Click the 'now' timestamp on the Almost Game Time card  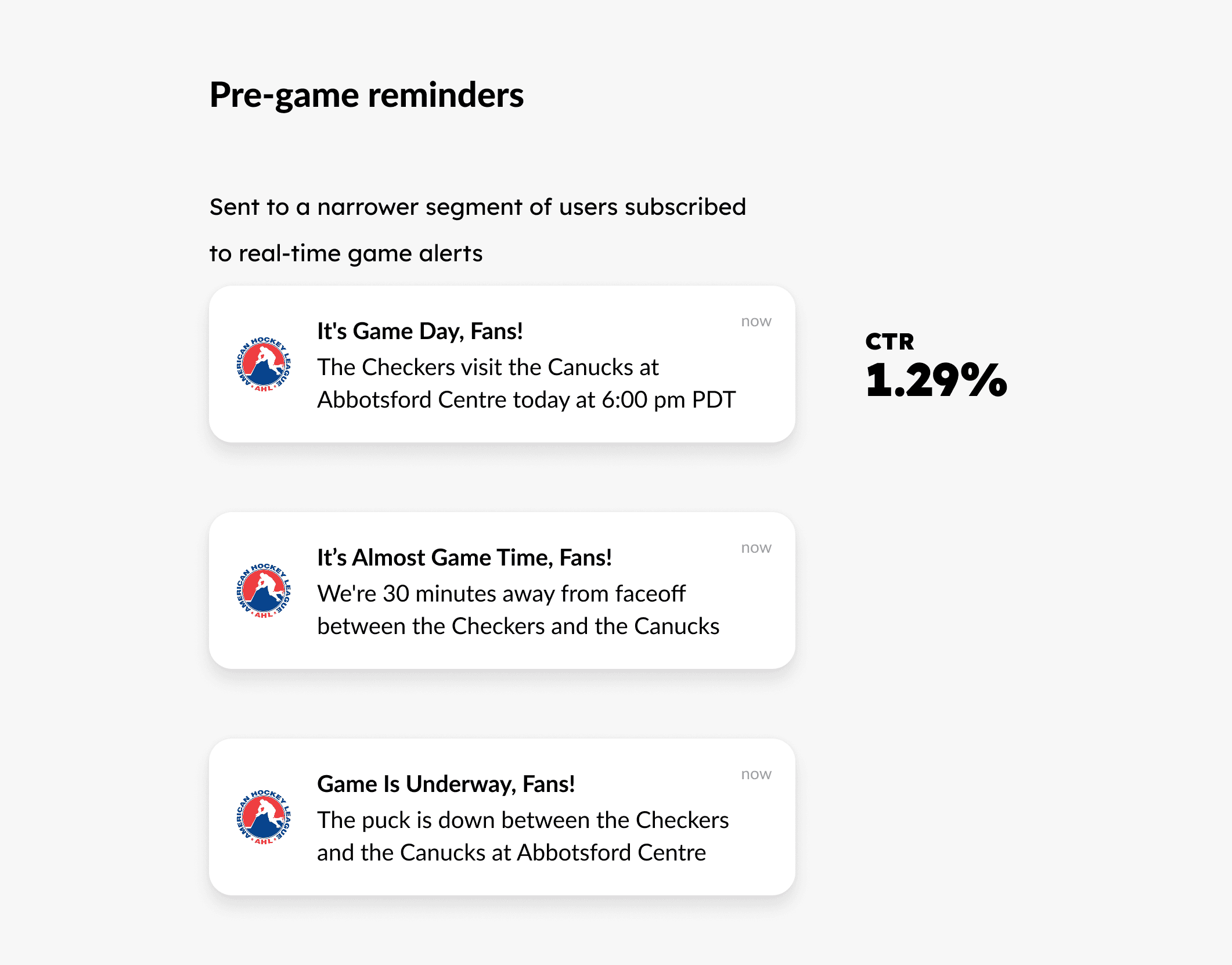pyautogui.click(x=756, y=548)
